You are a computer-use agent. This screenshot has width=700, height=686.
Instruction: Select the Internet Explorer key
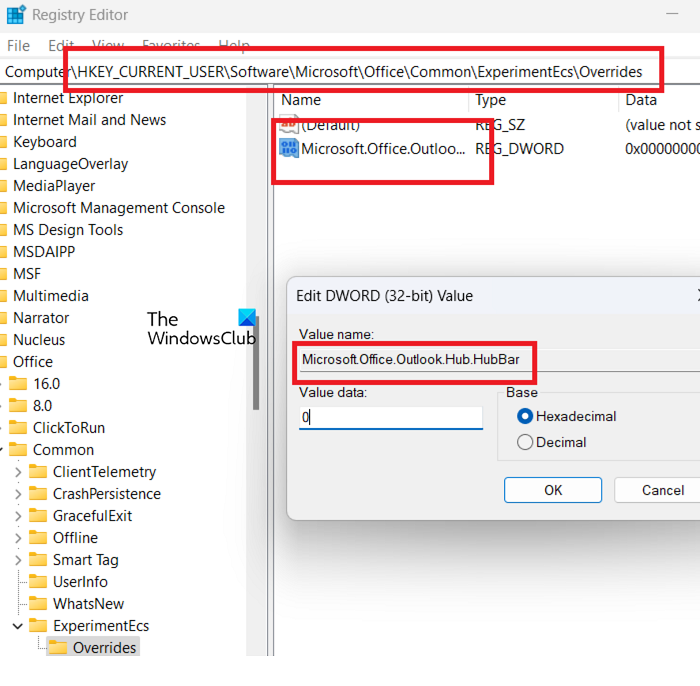[x=68, y=97]
